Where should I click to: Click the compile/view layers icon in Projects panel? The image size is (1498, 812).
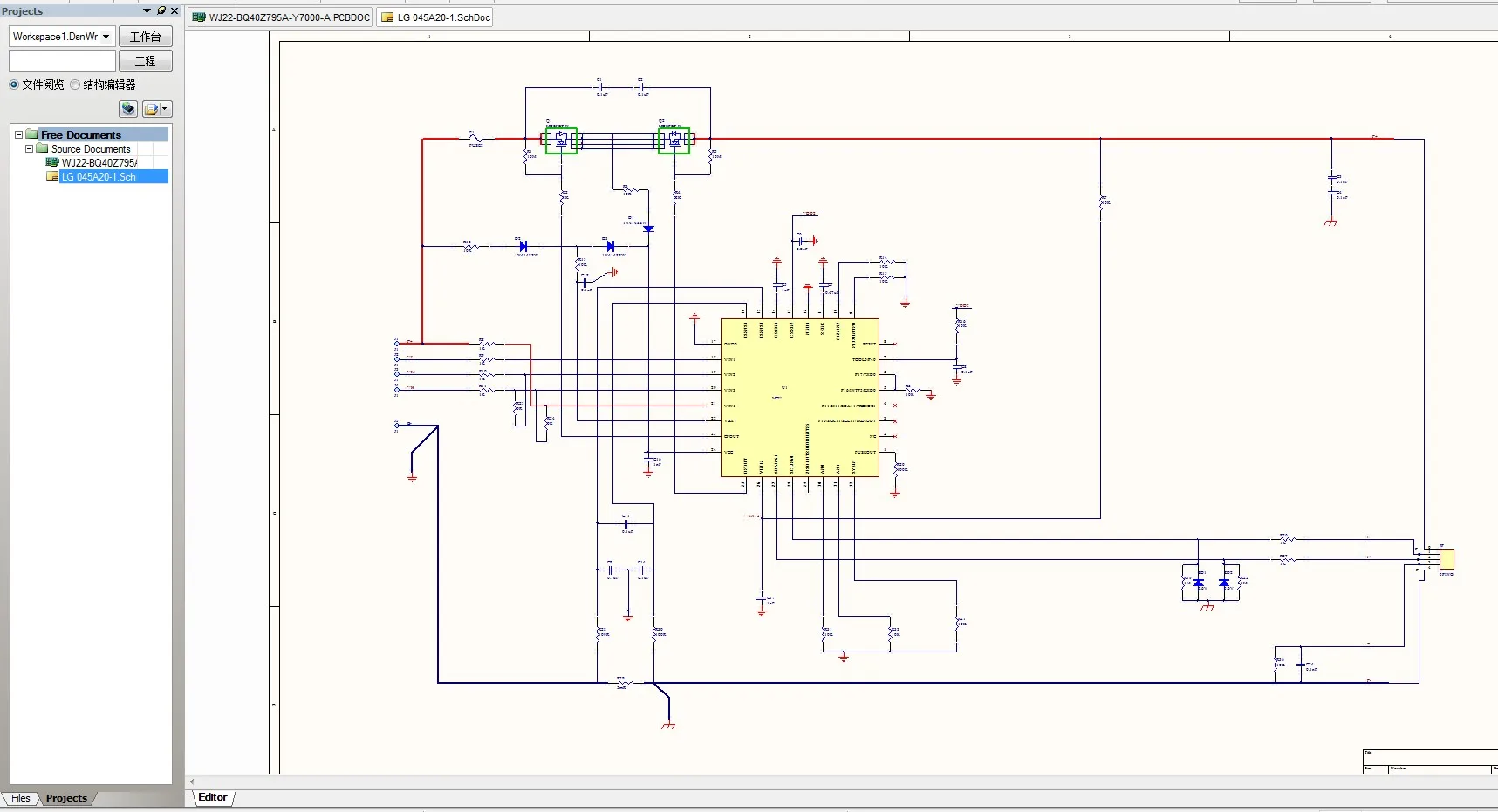point(128,109)
